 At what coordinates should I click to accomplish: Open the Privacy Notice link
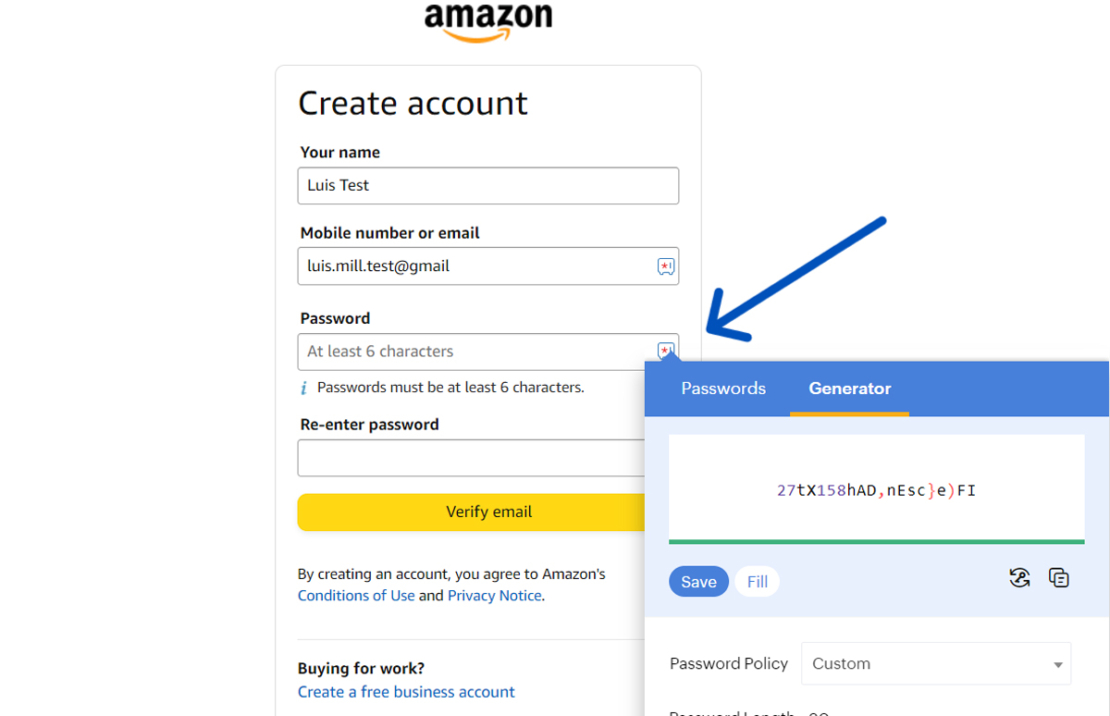pos(494,595)
